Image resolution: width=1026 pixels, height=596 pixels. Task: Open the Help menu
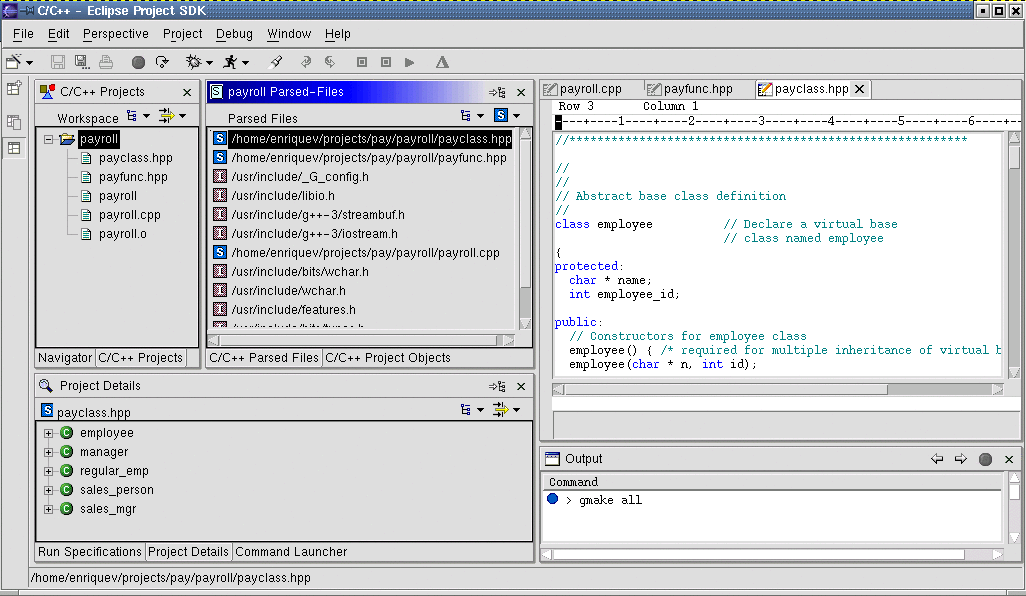[338, 34]
